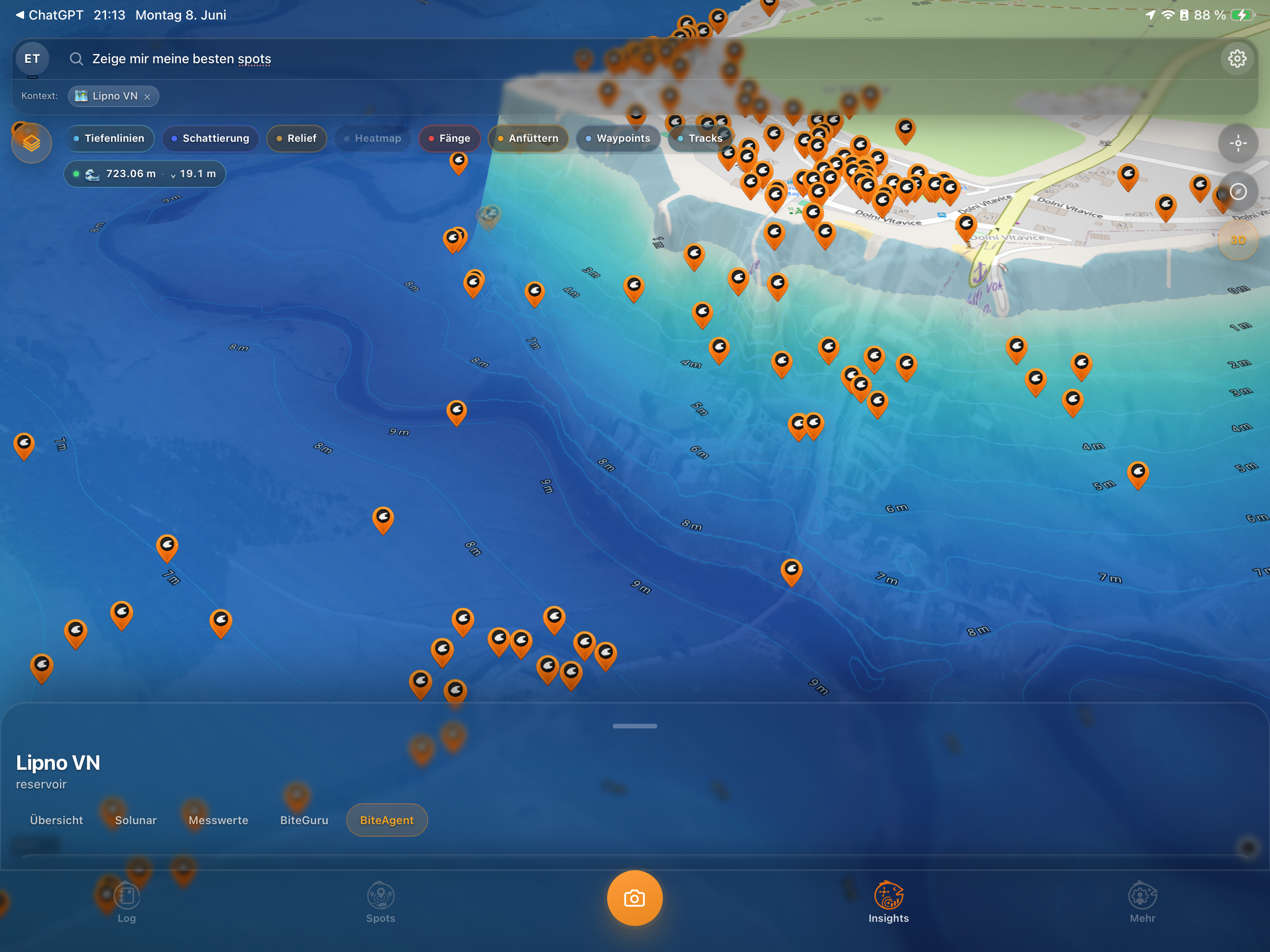Tap the Wi-Fi status icon
Viewport: 1270px width, 952px height.
pos(1167,15)
